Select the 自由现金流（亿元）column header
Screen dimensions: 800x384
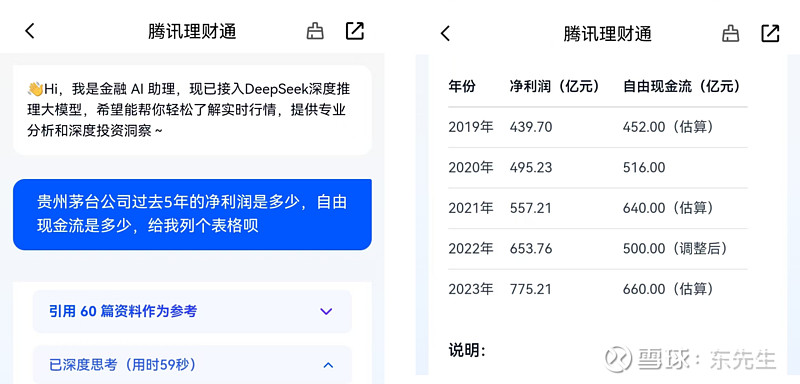[682, 86]
